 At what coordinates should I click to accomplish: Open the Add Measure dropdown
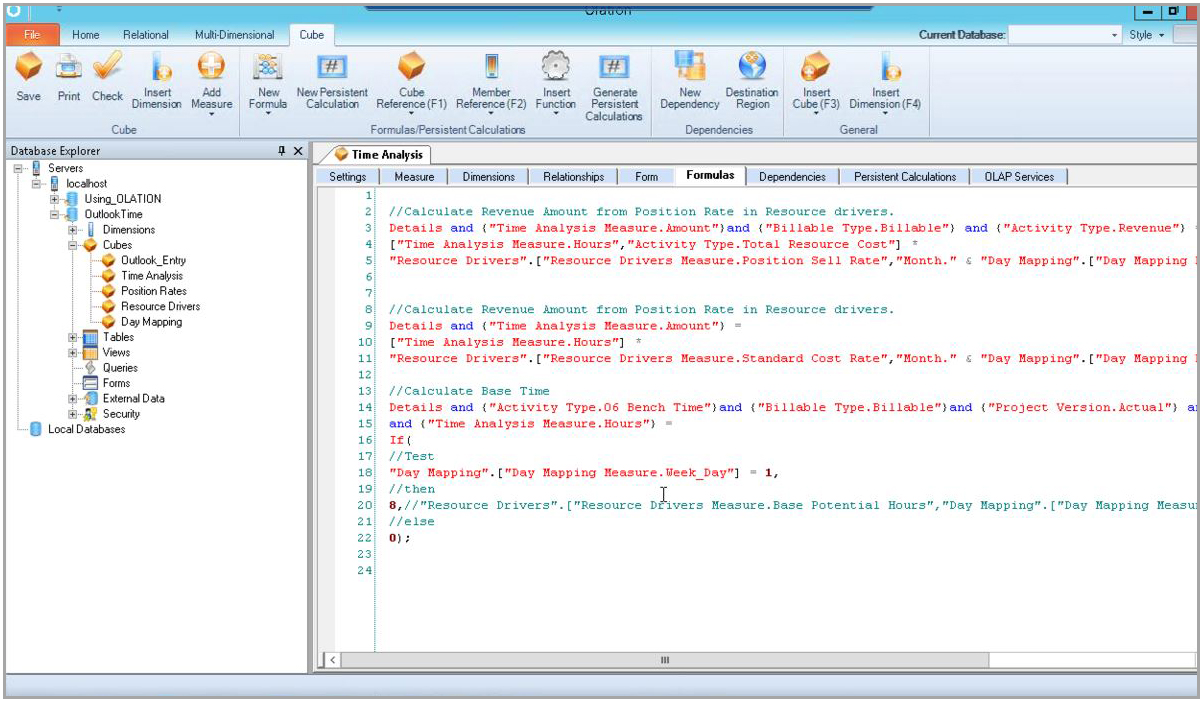point(211,113)
